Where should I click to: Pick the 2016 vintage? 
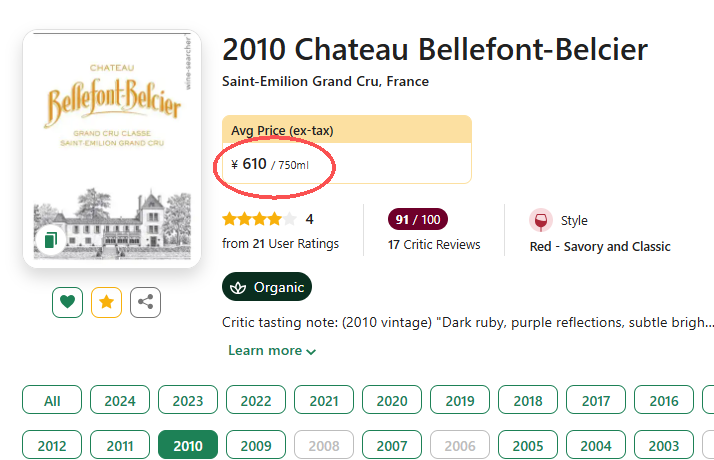664,401
